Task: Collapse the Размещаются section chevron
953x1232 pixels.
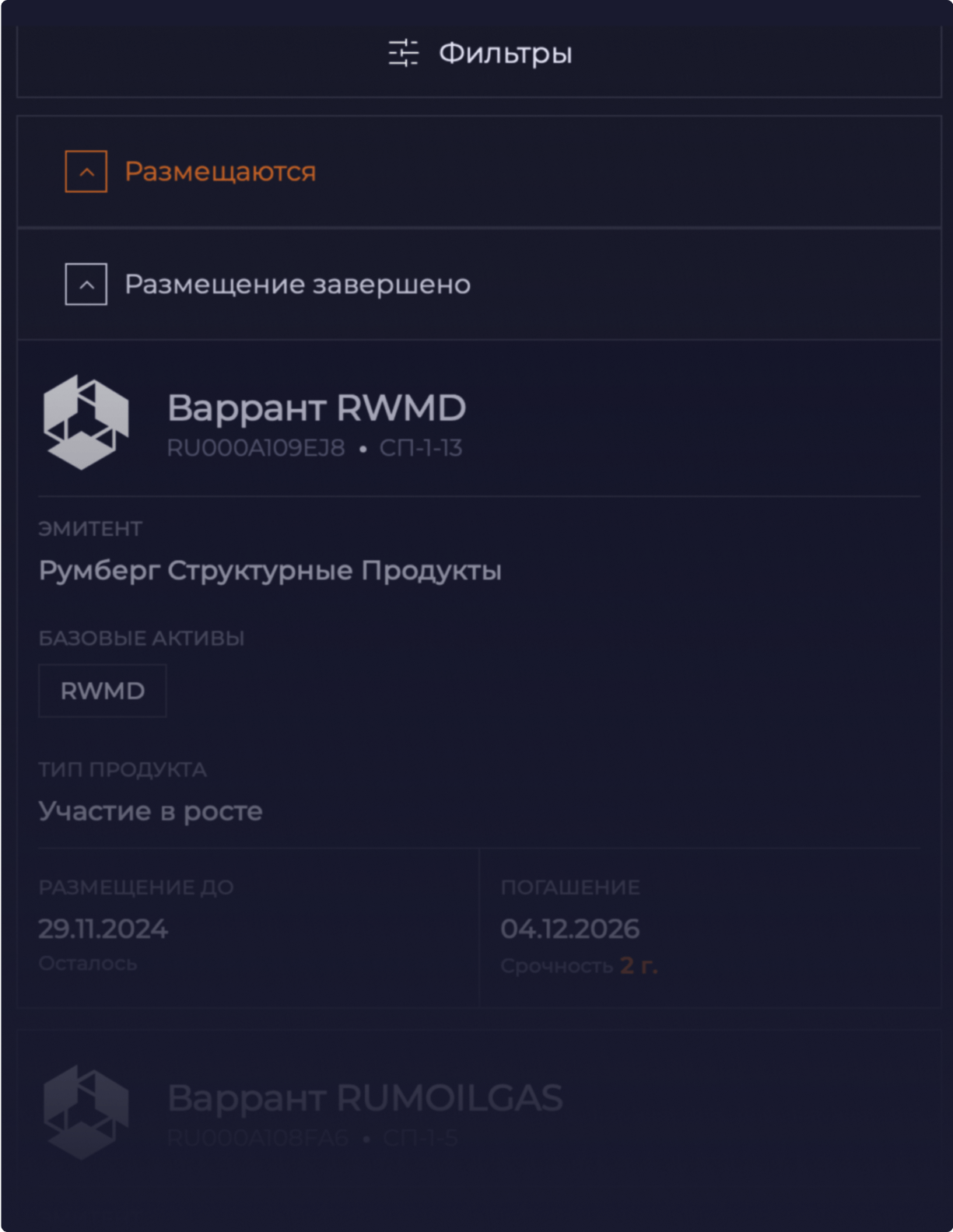Action: click(86, 171)
